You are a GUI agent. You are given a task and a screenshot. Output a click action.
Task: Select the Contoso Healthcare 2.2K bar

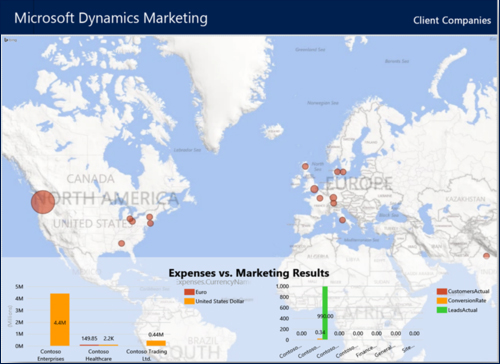coord(109,345)
